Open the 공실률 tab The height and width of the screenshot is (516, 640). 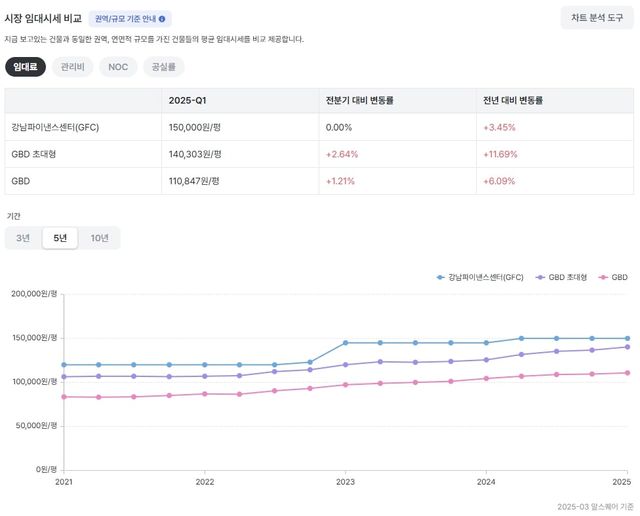(x=163, y=67)
